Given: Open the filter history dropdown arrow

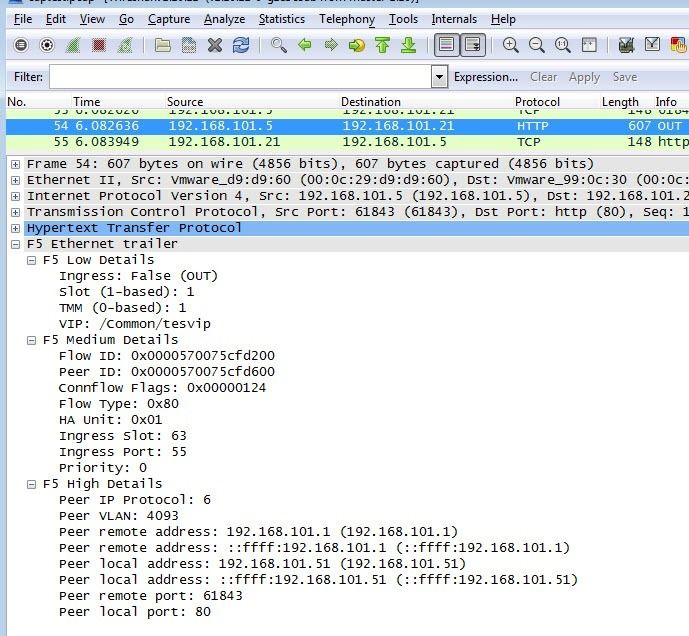Looking at the screenshot, I should 439,77.
